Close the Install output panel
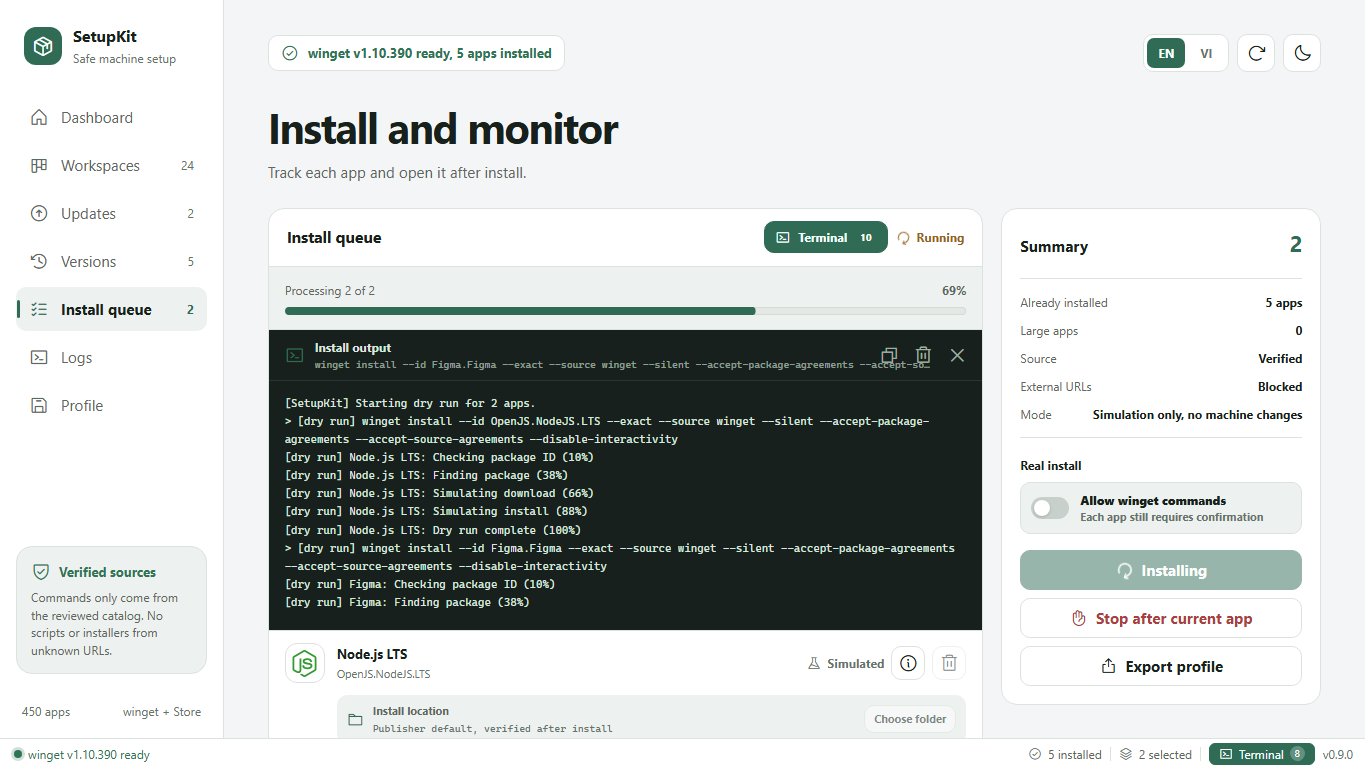This screenshot has height=768, width=1365. point(957,355)
